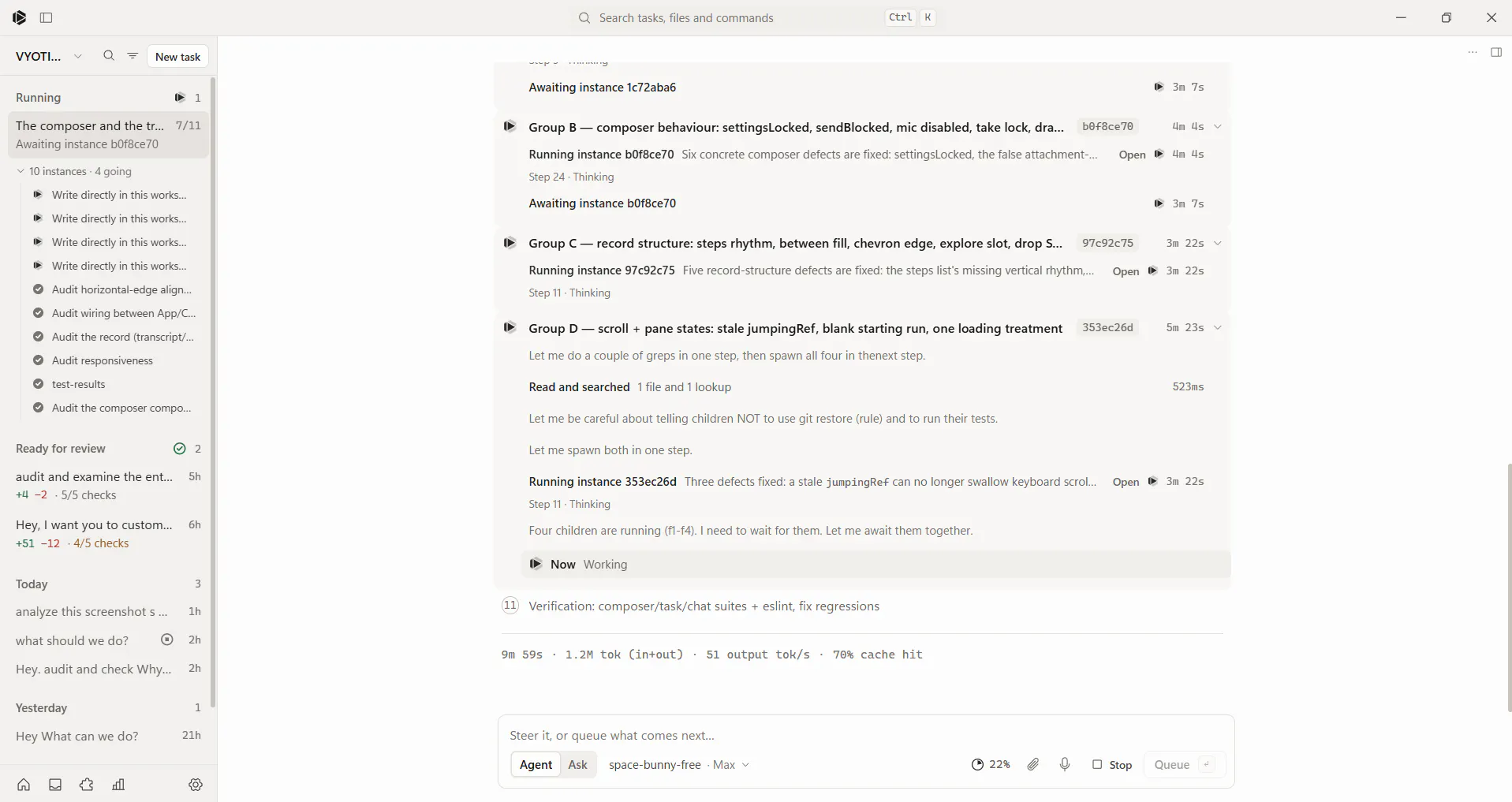Open the filter icon beside New task

coord(133,56)
